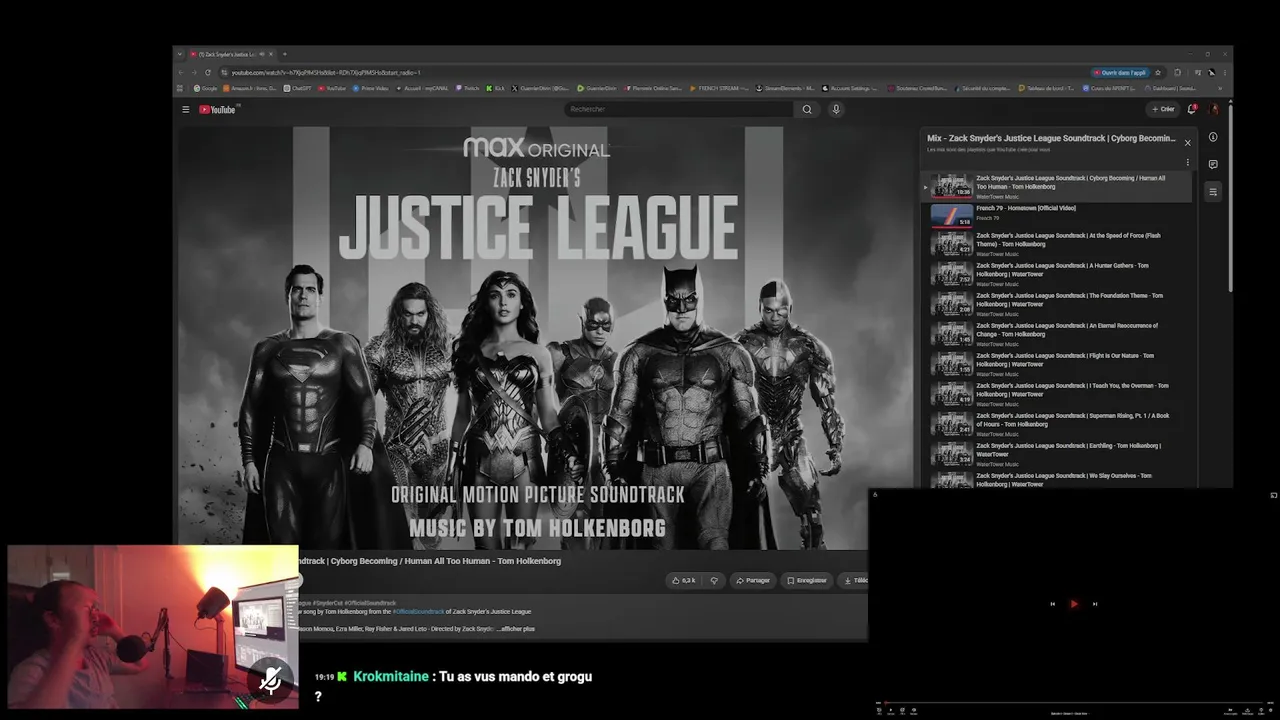Play 'Superman Rising, Pt. 1 / A Book of Hours' track

(x=1058, y=424)
